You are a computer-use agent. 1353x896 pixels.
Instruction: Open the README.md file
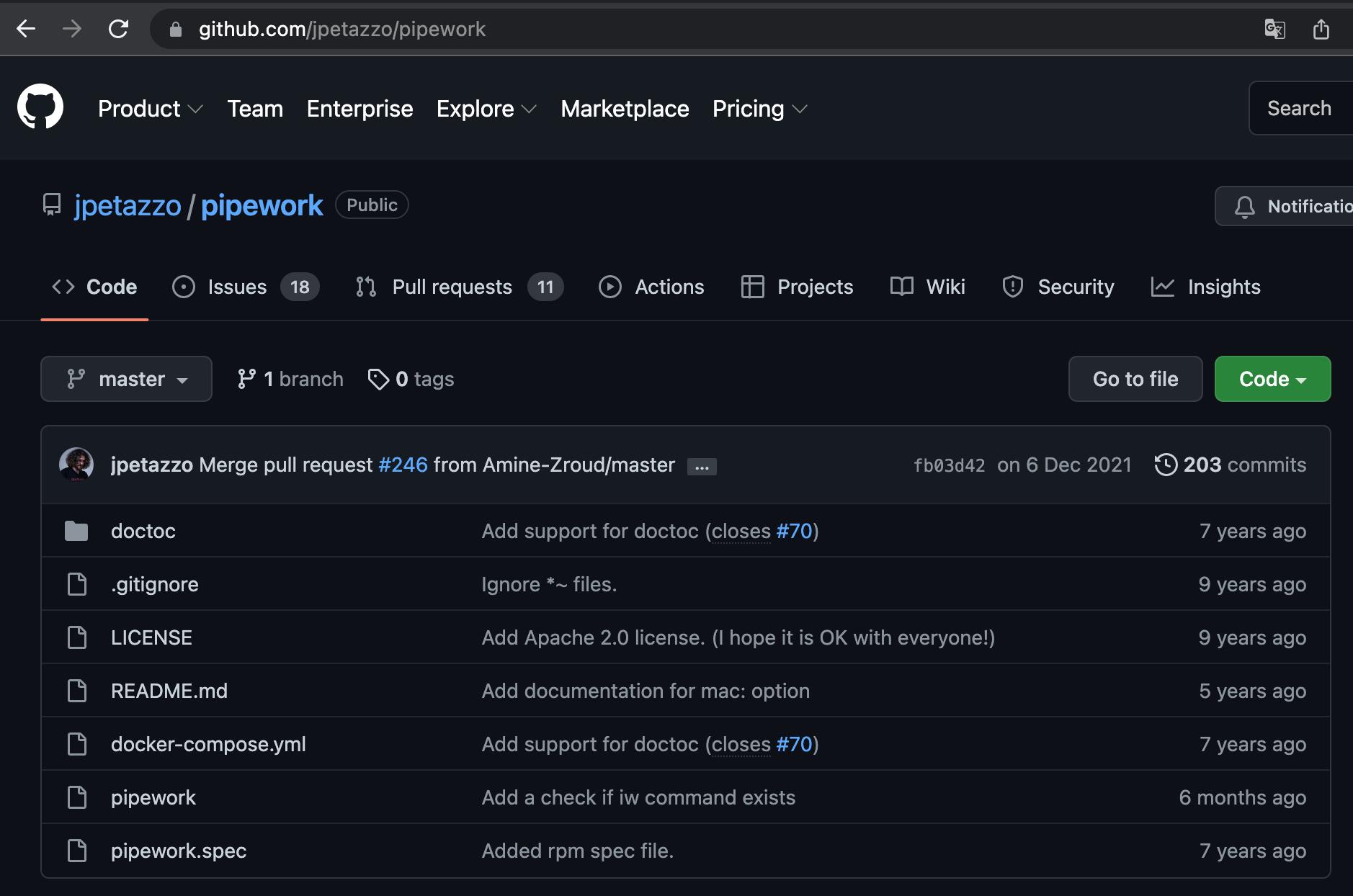pyautogui.click(x=169, y=691)
